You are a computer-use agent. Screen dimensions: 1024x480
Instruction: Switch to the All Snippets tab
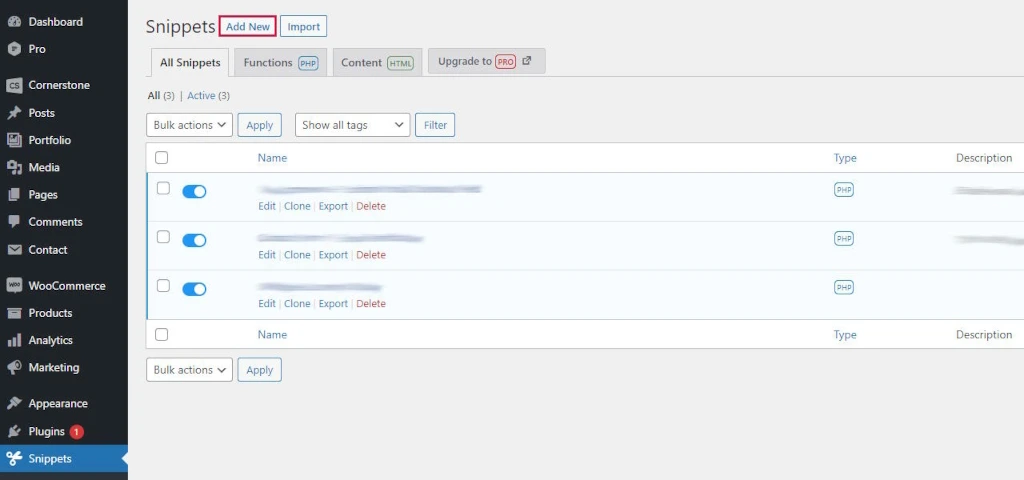190,63
